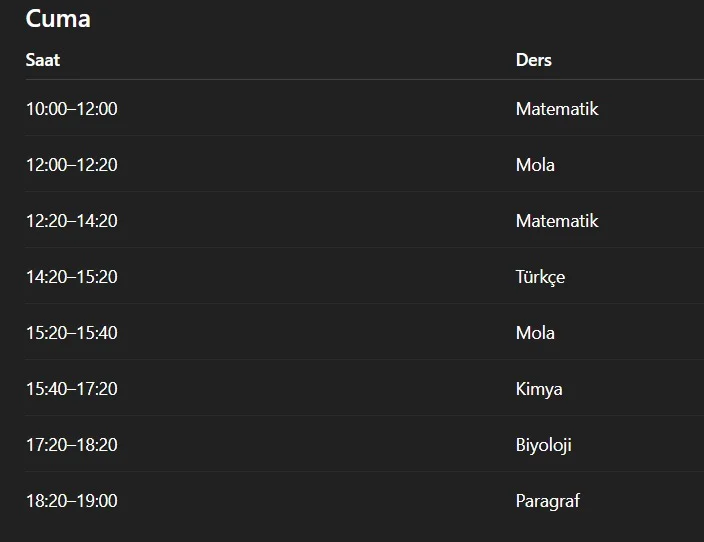Image resolution: width=704 pixels, height=542 pixels.
Task: Select the 12:20–14:20 time cell
Action: (72, 221)
